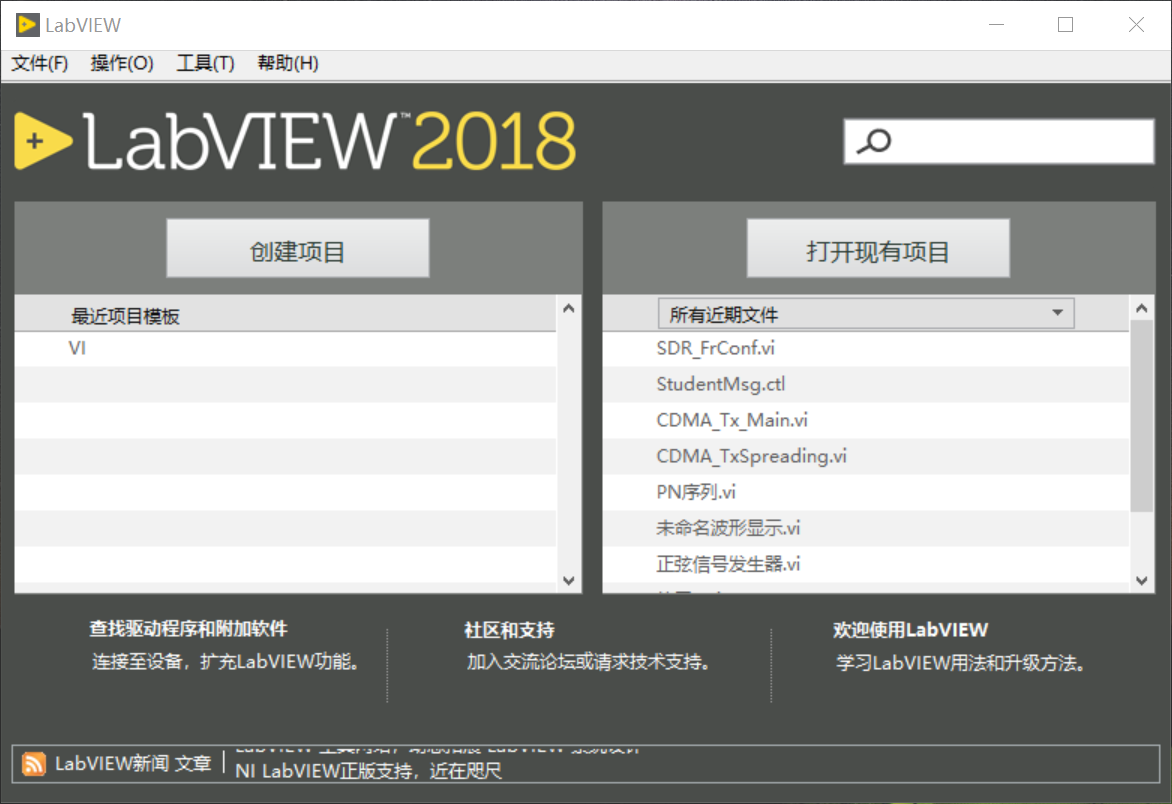The height and width of the screenshot is (804, 1172).
Task: Click 社区和支持 link
Action: 509,631
